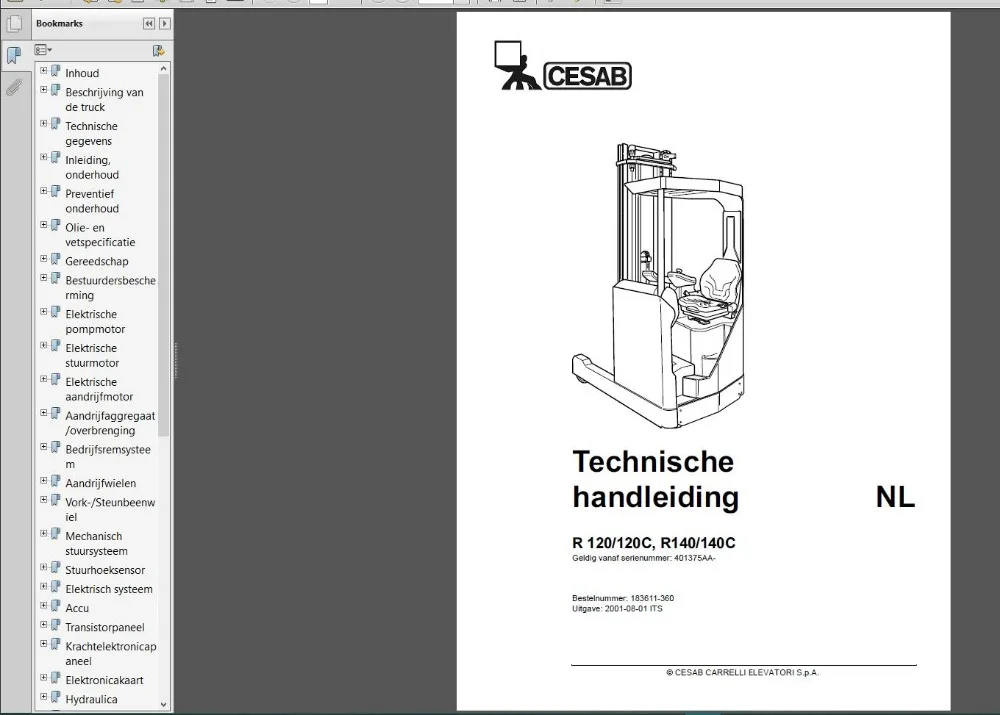The image size is (1000, 715).
Task: Expand the Mechanisch stuursysteem bookmark
Action: tap(43, 534)
